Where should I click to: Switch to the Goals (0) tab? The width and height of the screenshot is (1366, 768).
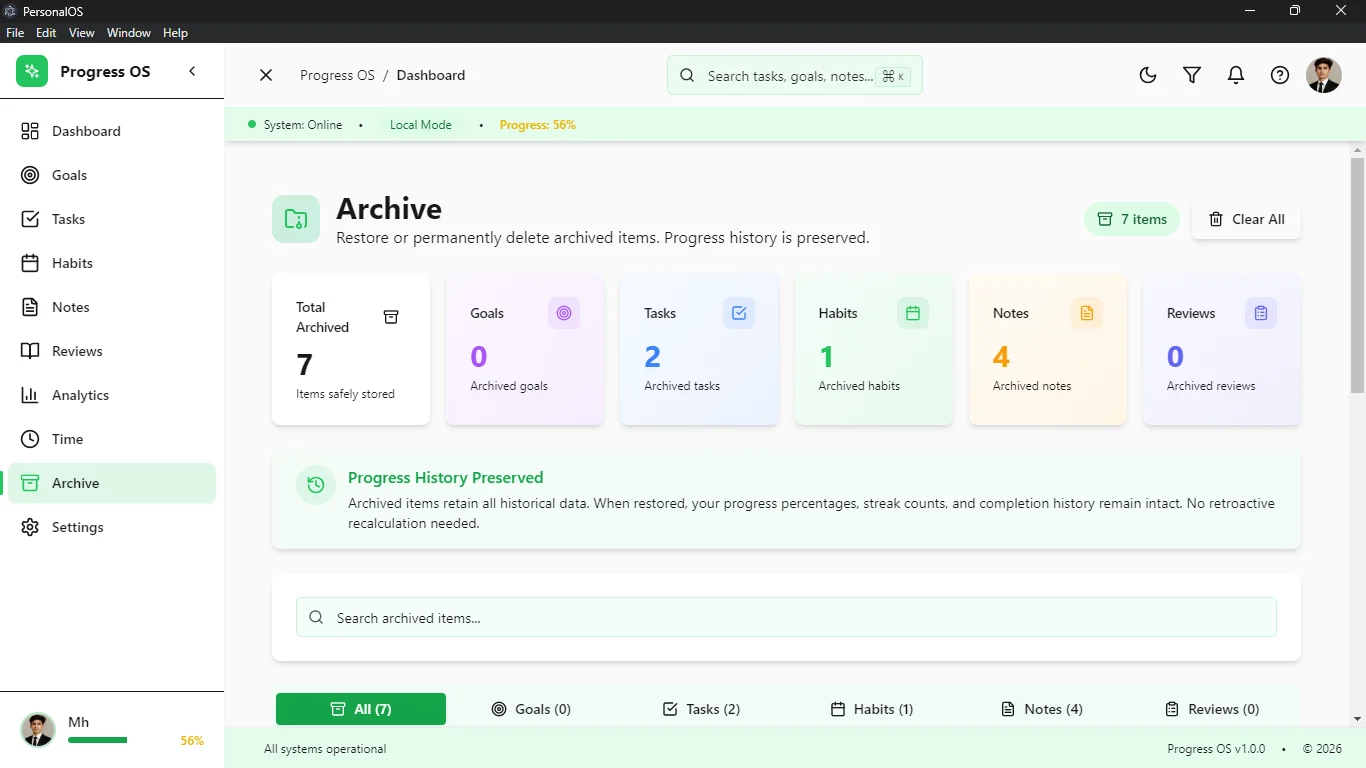pos(531,709)
